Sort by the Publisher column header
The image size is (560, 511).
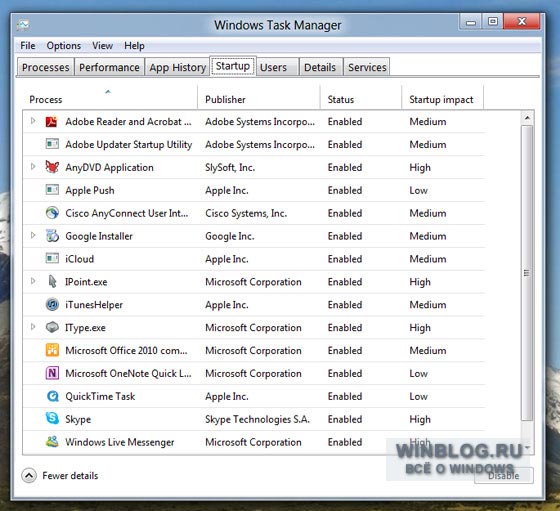click(259, 97)
